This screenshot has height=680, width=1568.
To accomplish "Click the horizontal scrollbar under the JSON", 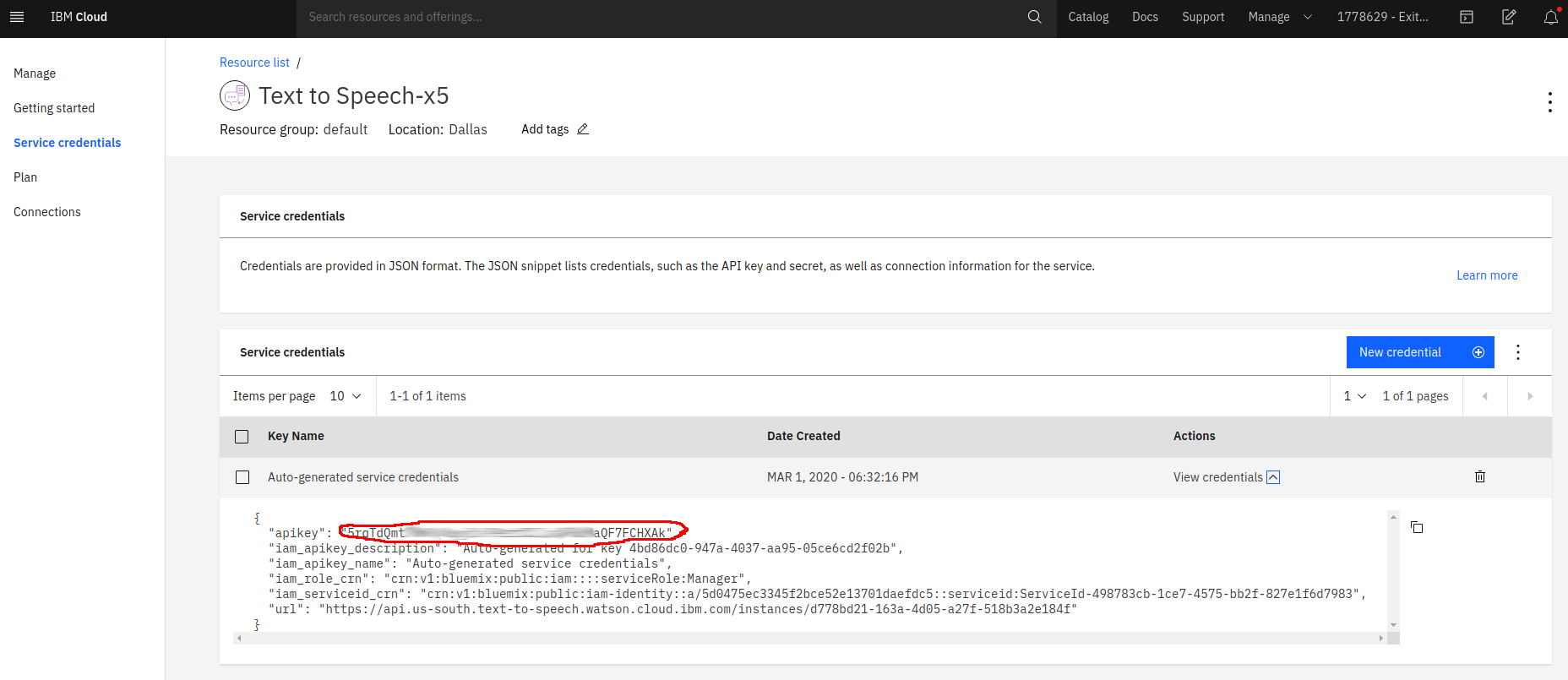I will click(809, 638).
